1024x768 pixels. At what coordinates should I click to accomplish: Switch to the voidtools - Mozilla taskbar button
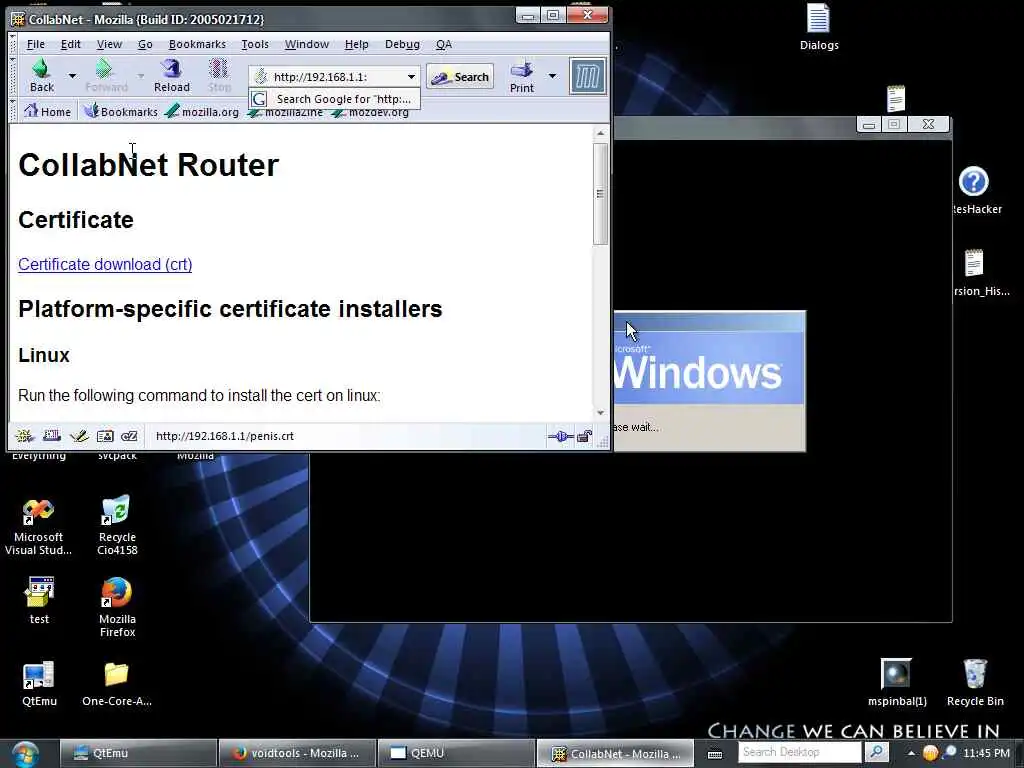point(297,753)
